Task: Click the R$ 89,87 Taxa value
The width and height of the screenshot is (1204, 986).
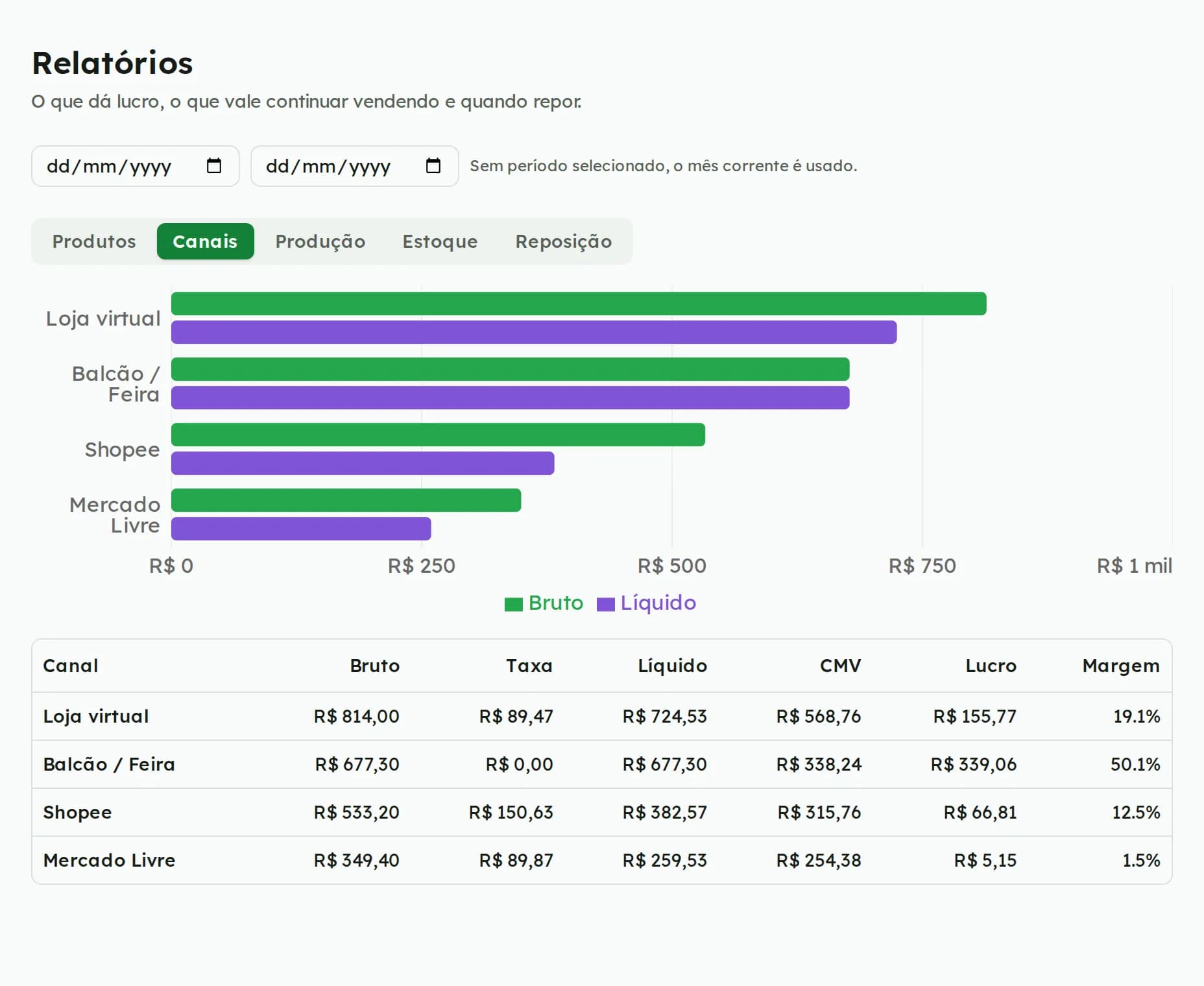Action: 516,860
